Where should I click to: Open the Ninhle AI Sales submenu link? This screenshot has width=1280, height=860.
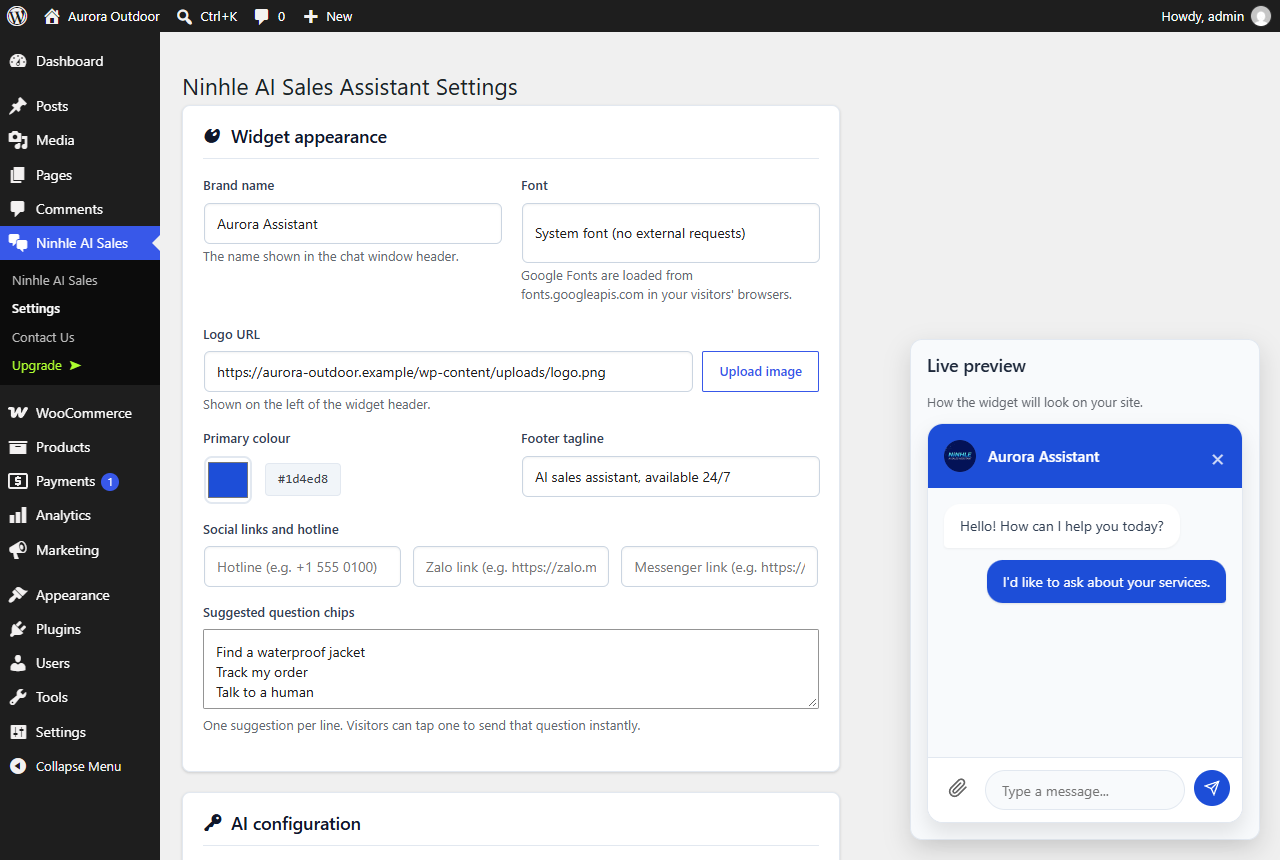point(55,280)
